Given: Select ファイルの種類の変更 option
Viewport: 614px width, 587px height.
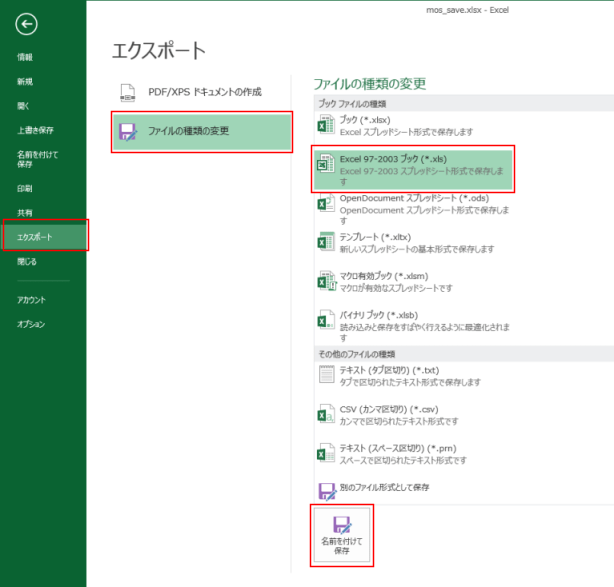Looking at the screenshot, I should (202, 132).
